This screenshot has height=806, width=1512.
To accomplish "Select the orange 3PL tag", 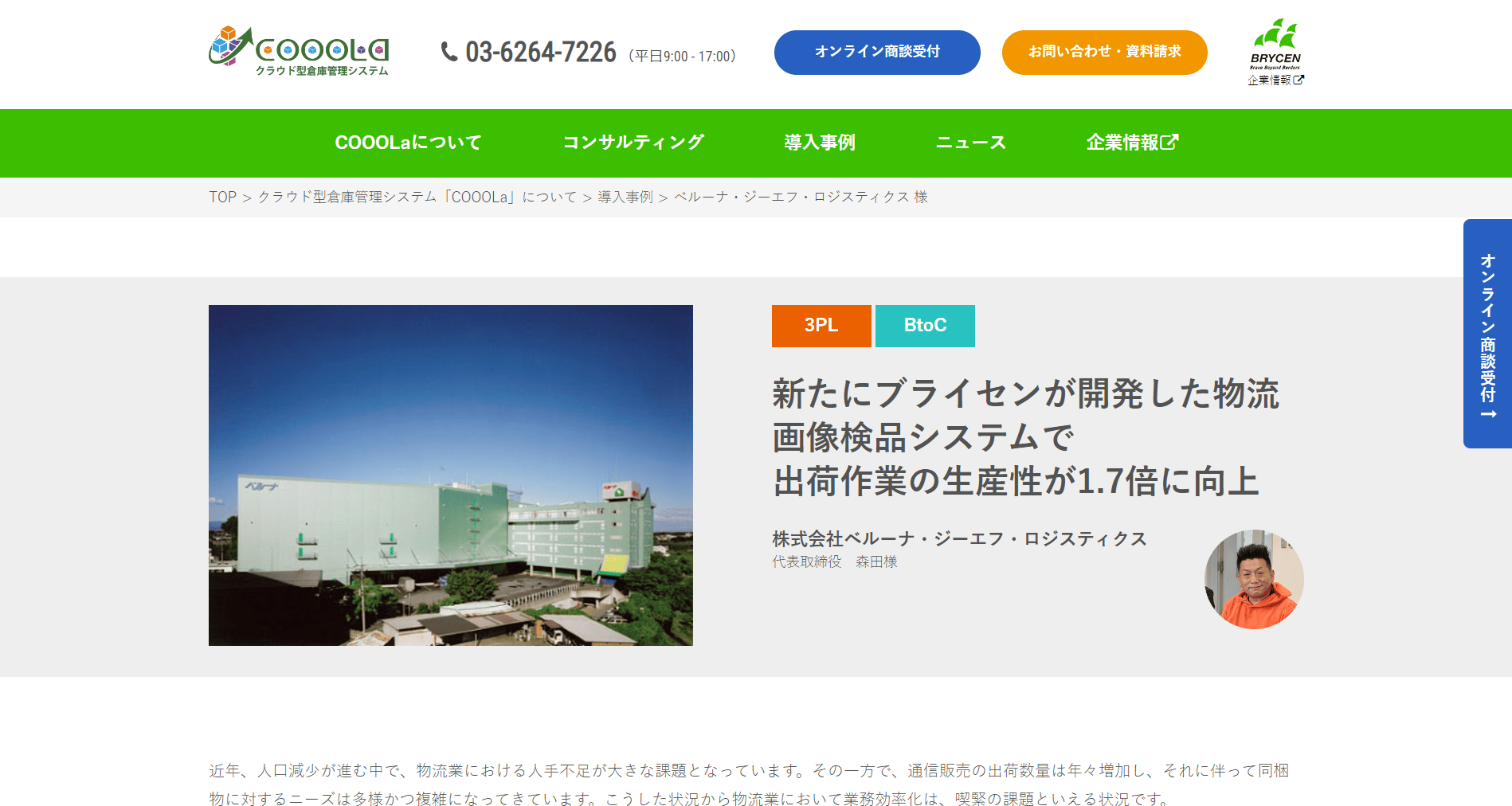I will coord(821,326).
